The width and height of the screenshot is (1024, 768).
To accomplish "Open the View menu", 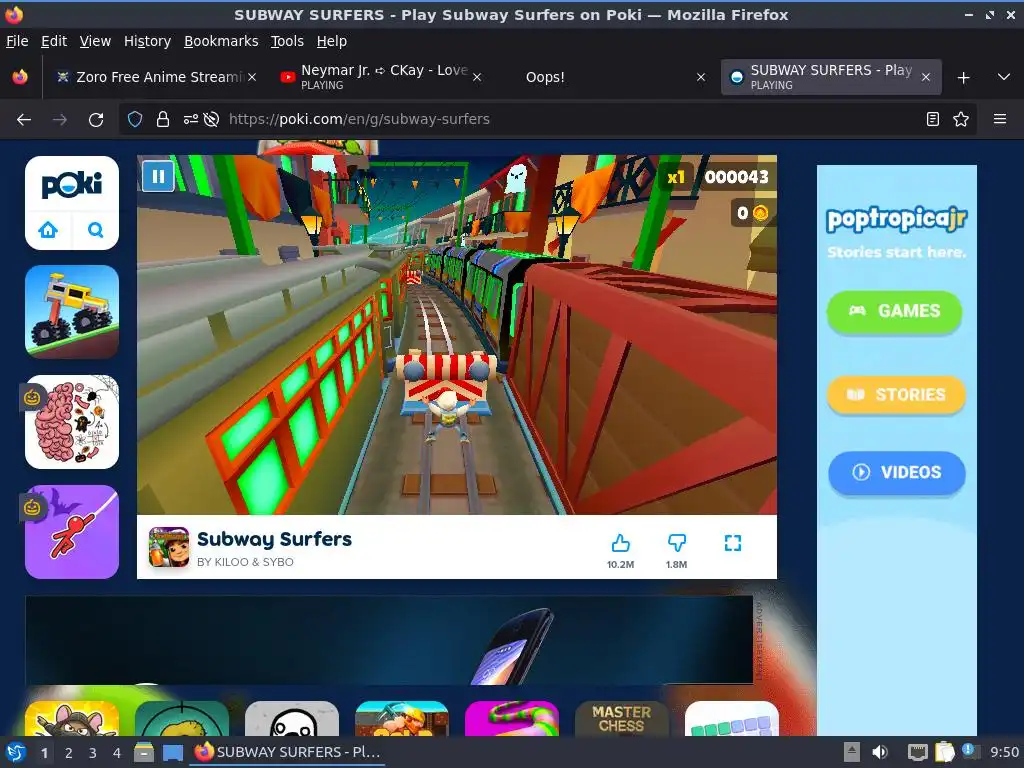I will click(x=95, y=41).
